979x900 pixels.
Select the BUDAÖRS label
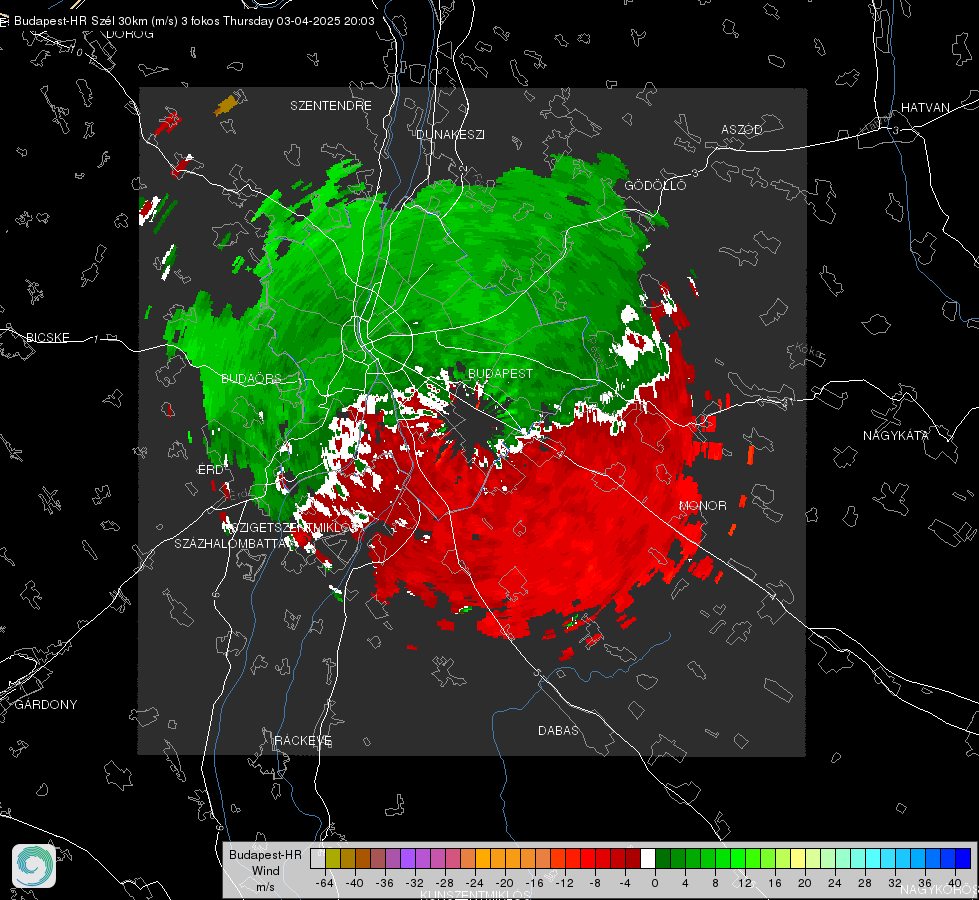pyautogui.click(x=251, y=379)
